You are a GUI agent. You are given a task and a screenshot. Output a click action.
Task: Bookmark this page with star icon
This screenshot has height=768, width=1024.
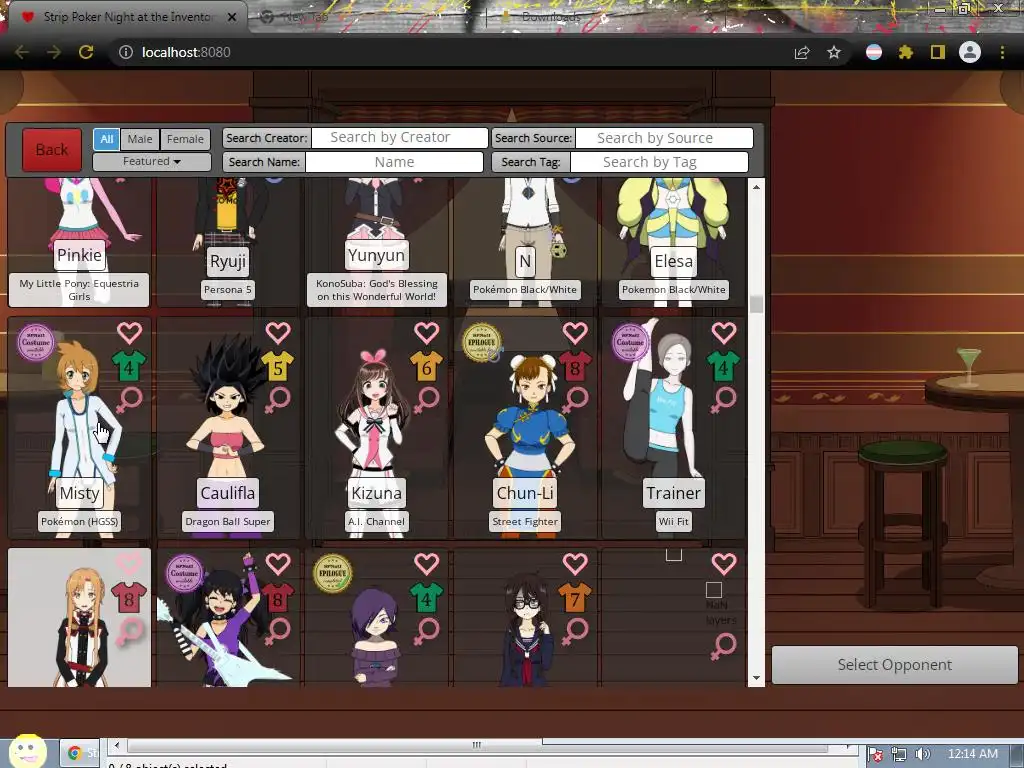pyautogui.click(x=834, y=52)
